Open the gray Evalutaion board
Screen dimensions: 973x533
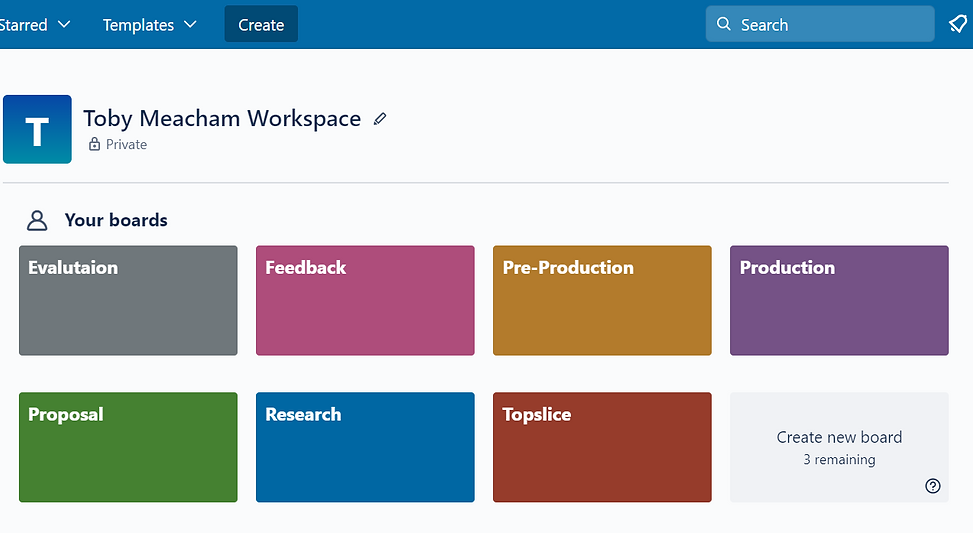128,300
